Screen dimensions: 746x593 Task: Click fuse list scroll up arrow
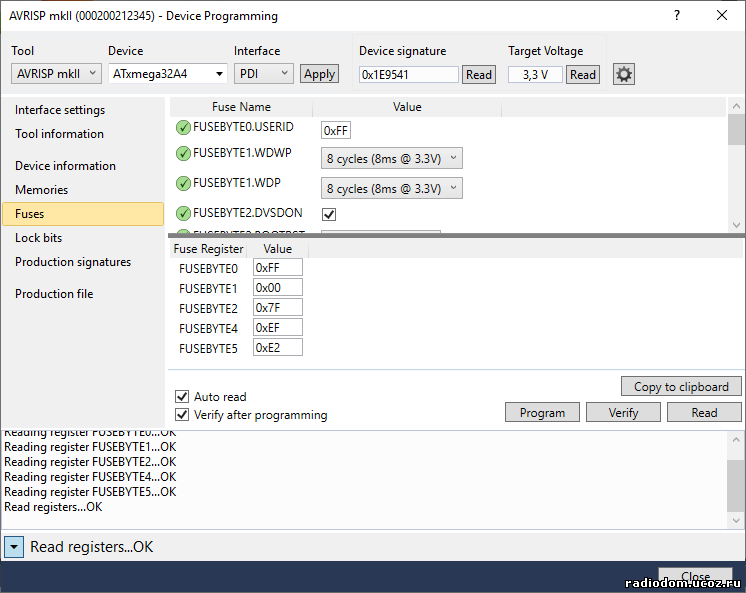click(x=736, y=106)
